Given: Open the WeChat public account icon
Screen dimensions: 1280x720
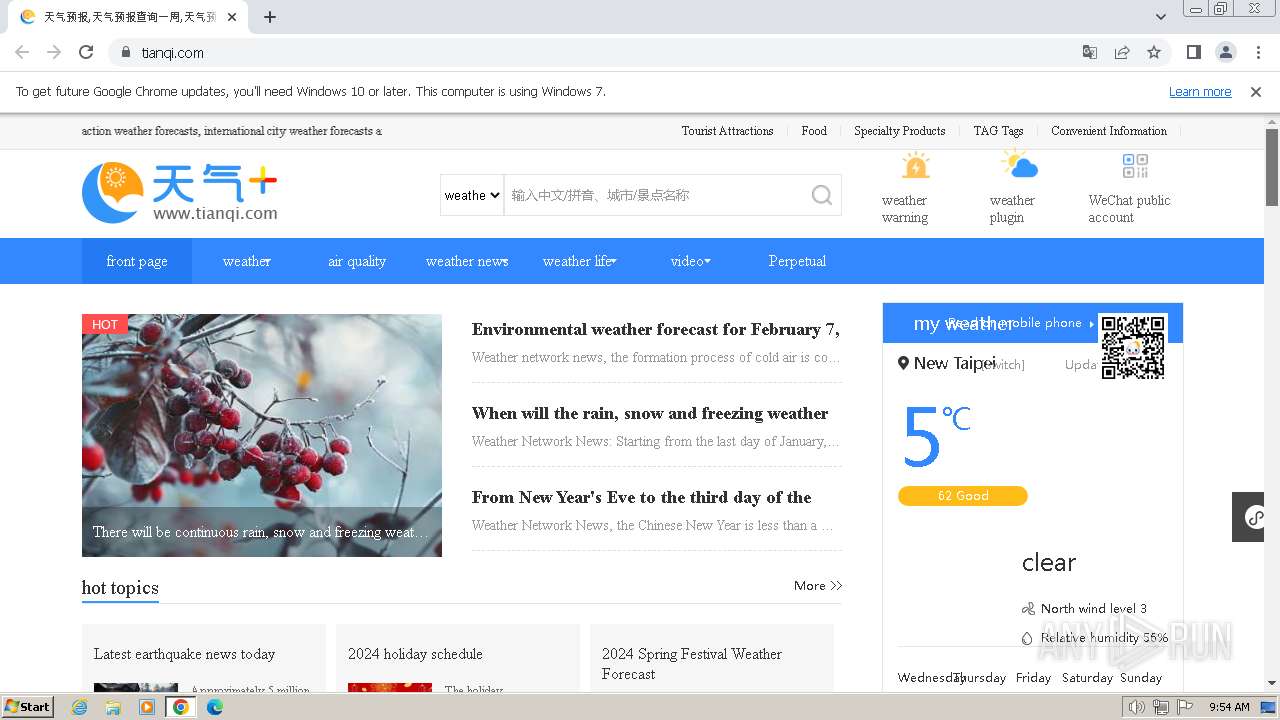Looking at the screenshot, I should (x=1135, y=166).
